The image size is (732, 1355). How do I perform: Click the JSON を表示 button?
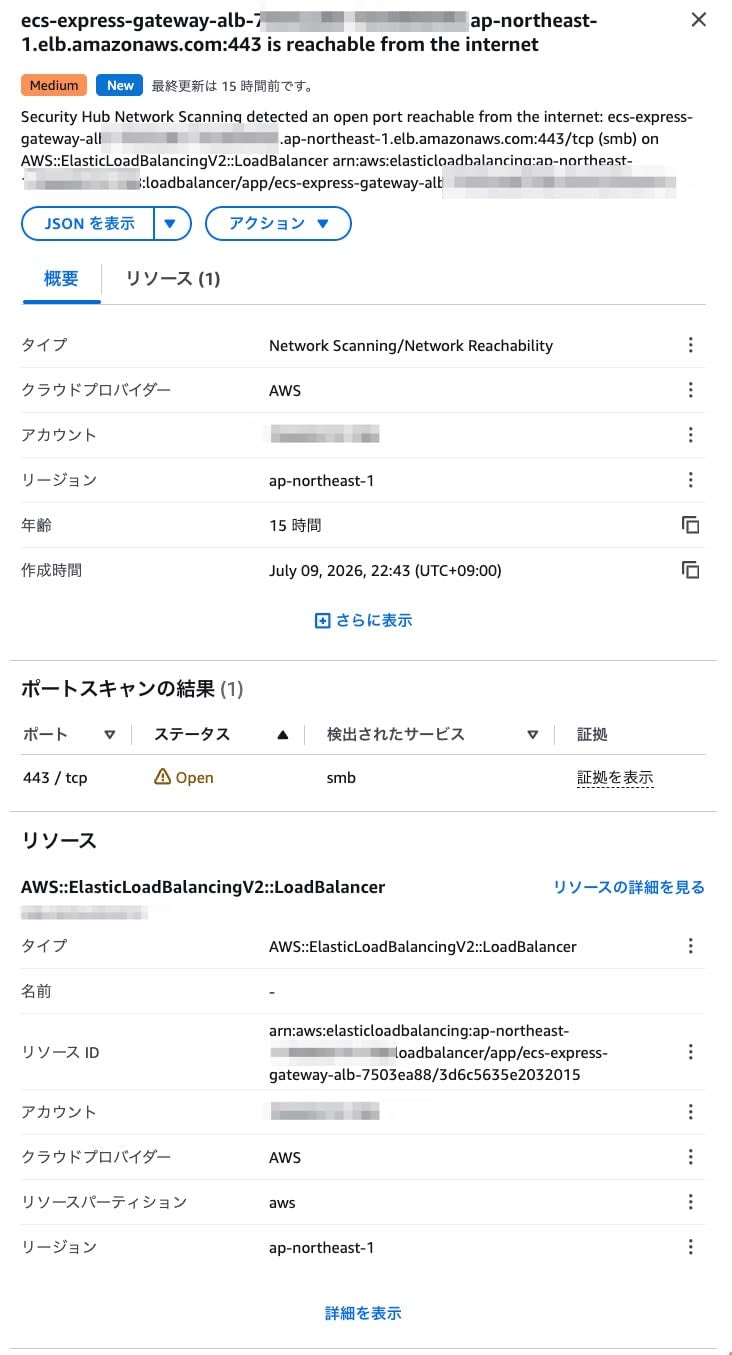88,224
